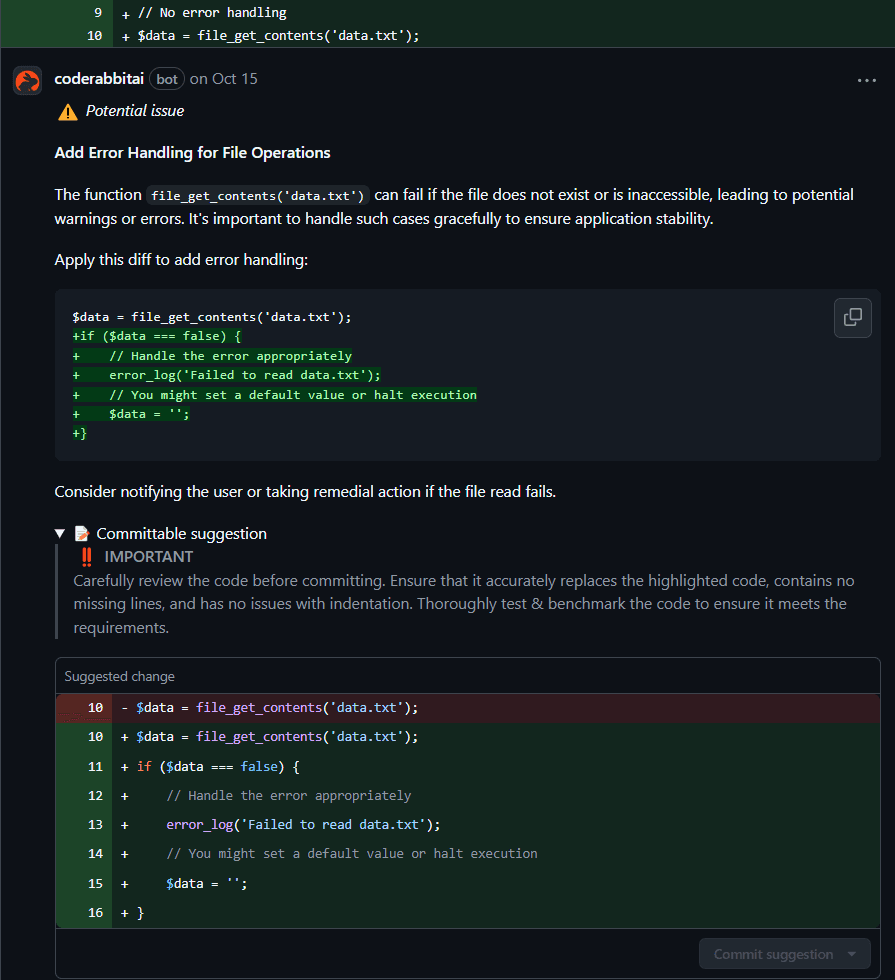Screen dimensions: 895x980
Task: Click the bot badge label
Action: coord(167,79)
